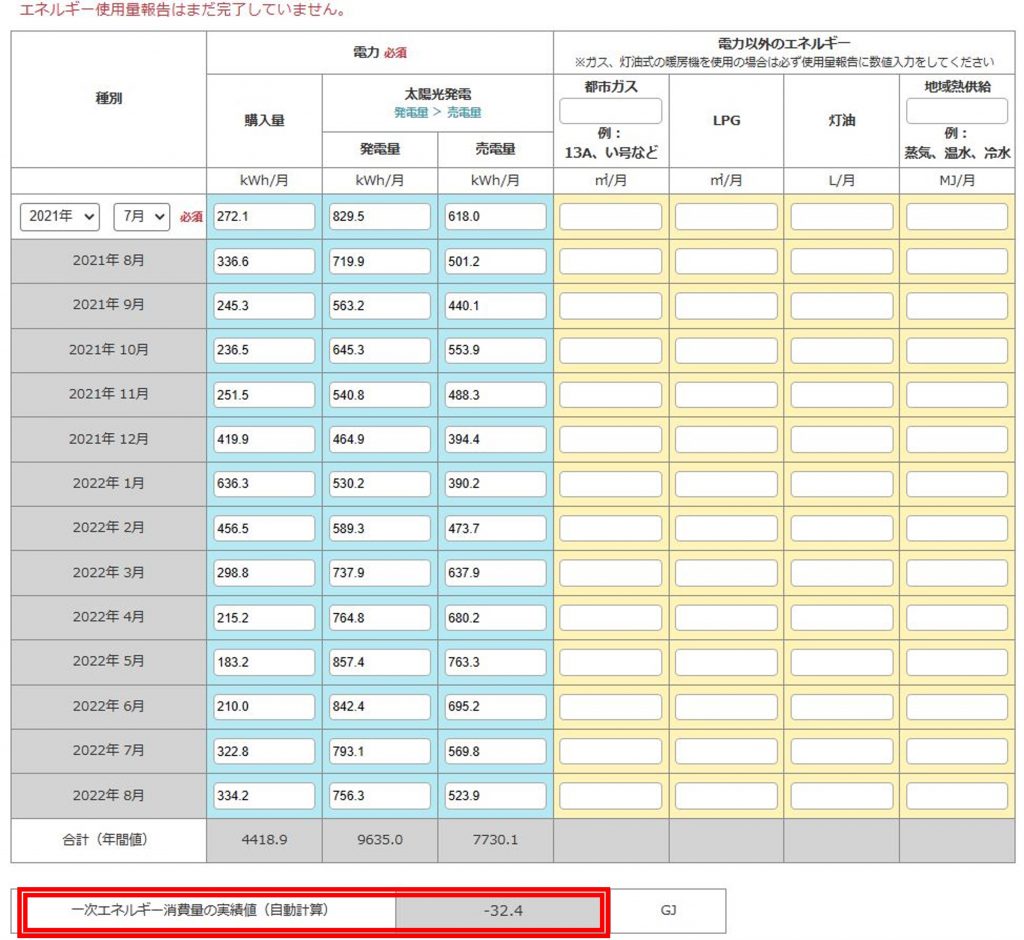This screenshot has width=1024, height=940.
Task: Edit 2021年 12月 sold power field 394.4
Action: [x=496, y=440]
